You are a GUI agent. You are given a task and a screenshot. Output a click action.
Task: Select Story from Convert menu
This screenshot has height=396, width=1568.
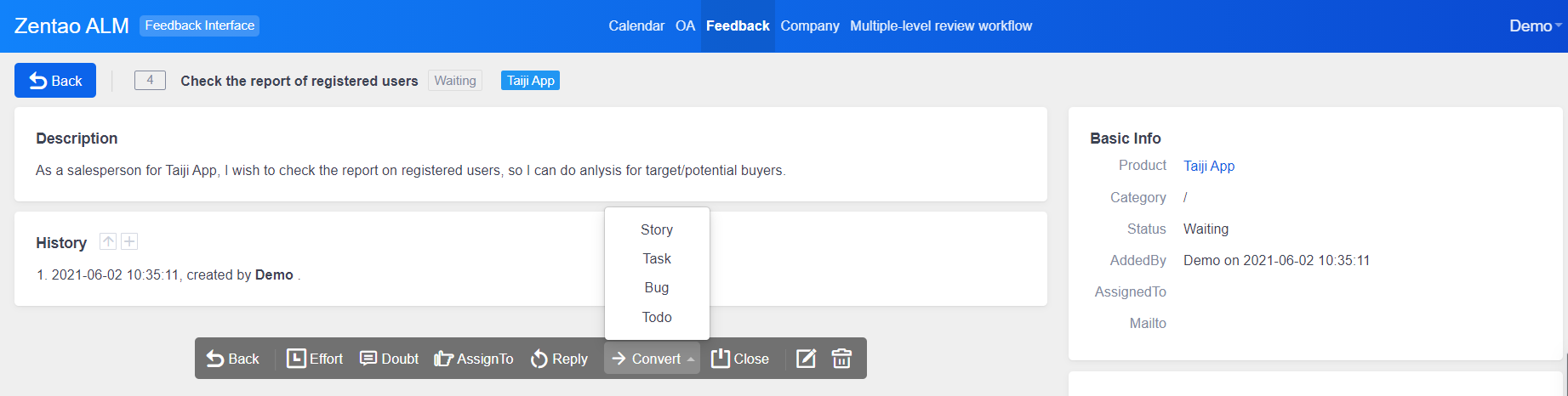tap(657, 229)
